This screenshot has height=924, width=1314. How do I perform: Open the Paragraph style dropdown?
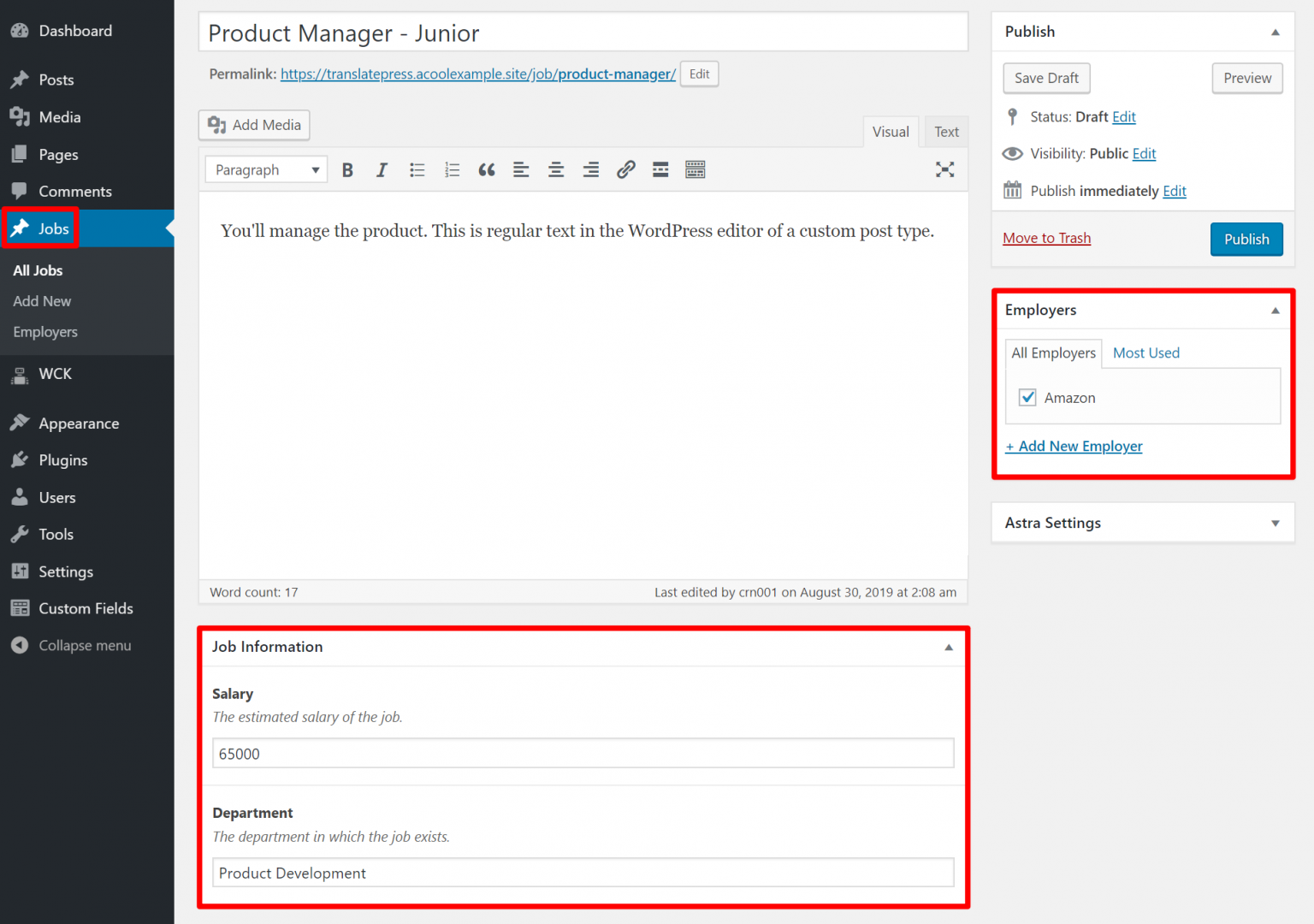tap(265, 169)
